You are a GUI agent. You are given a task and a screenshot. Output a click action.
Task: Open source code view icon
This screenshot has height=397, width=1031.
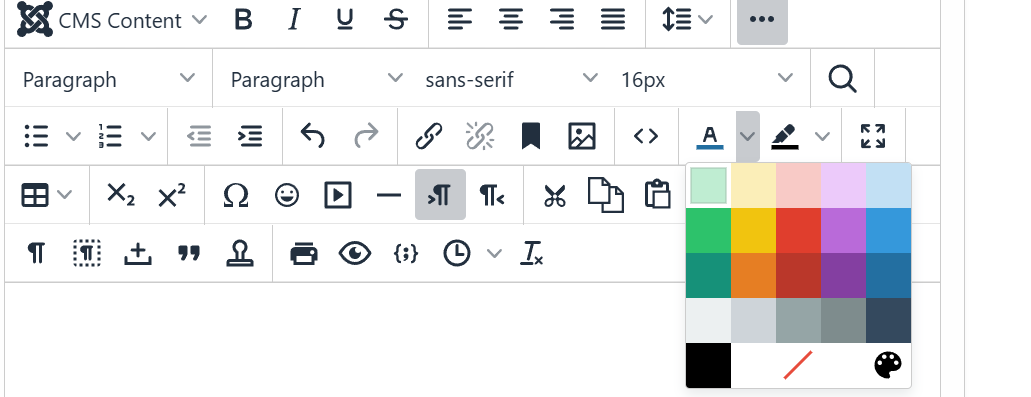pos(646,137)
